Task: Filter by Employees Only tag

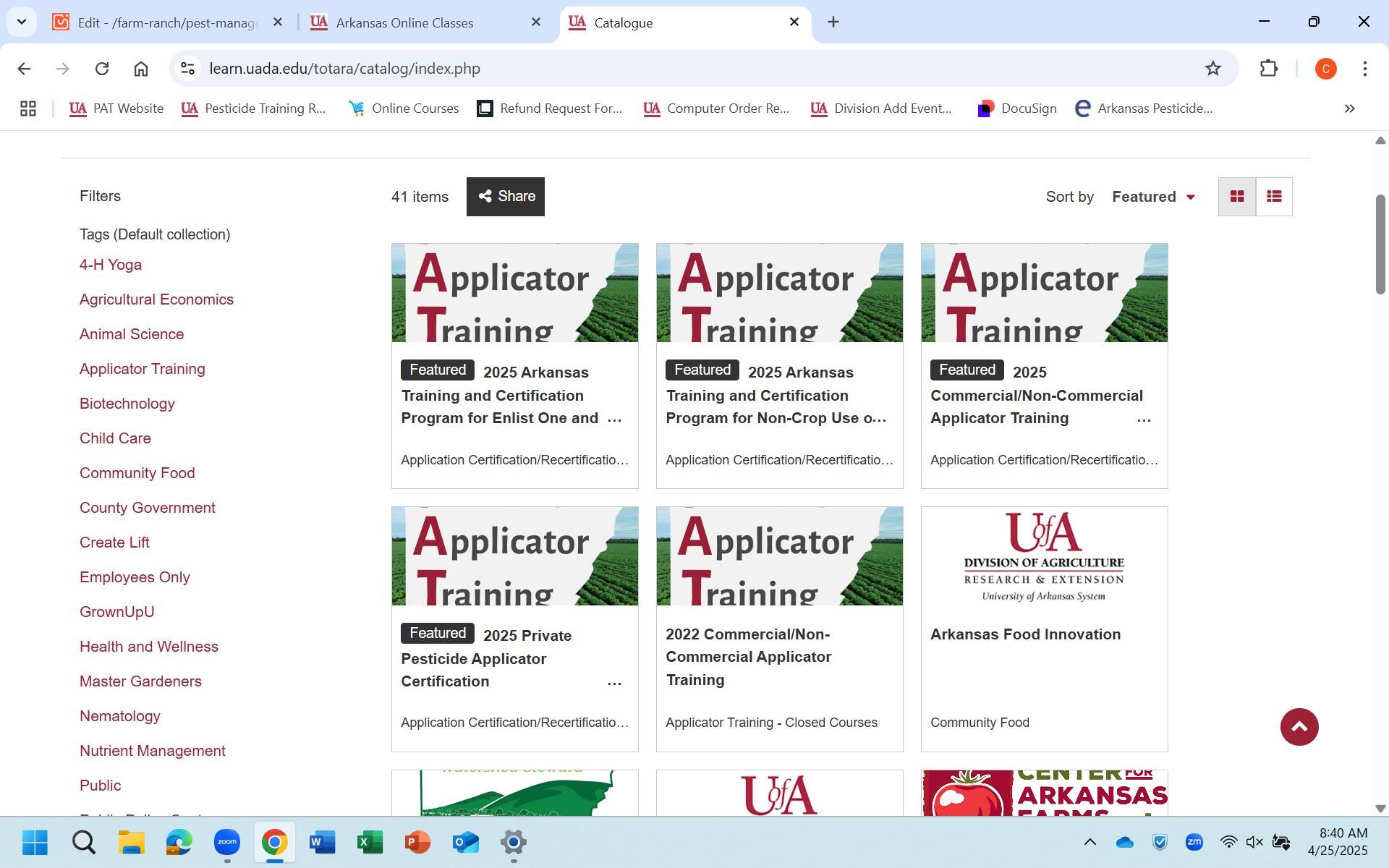Action: coord(135,577)
